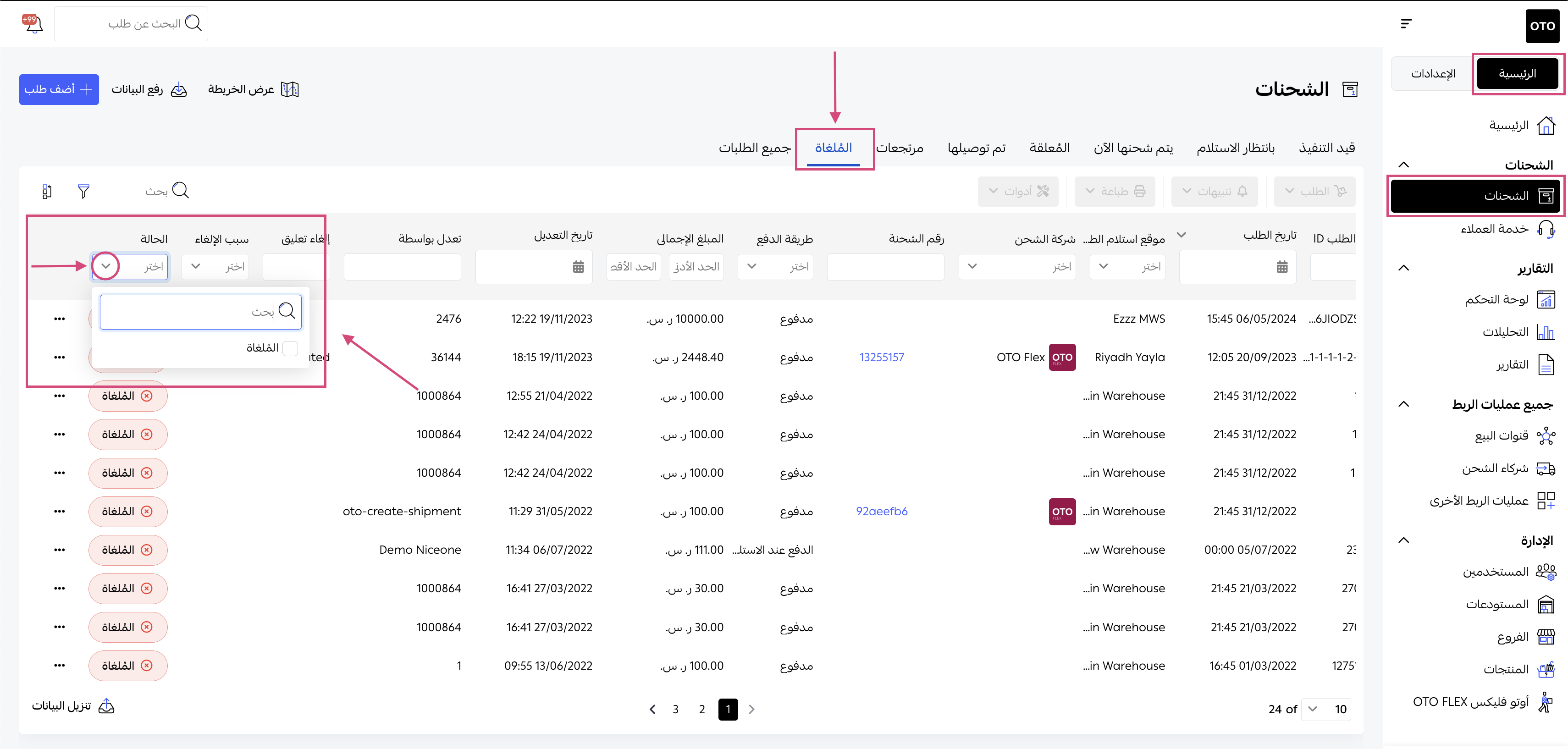Go to pagination page 2
The image size is (1568, 749).
(x=701, y=710)
